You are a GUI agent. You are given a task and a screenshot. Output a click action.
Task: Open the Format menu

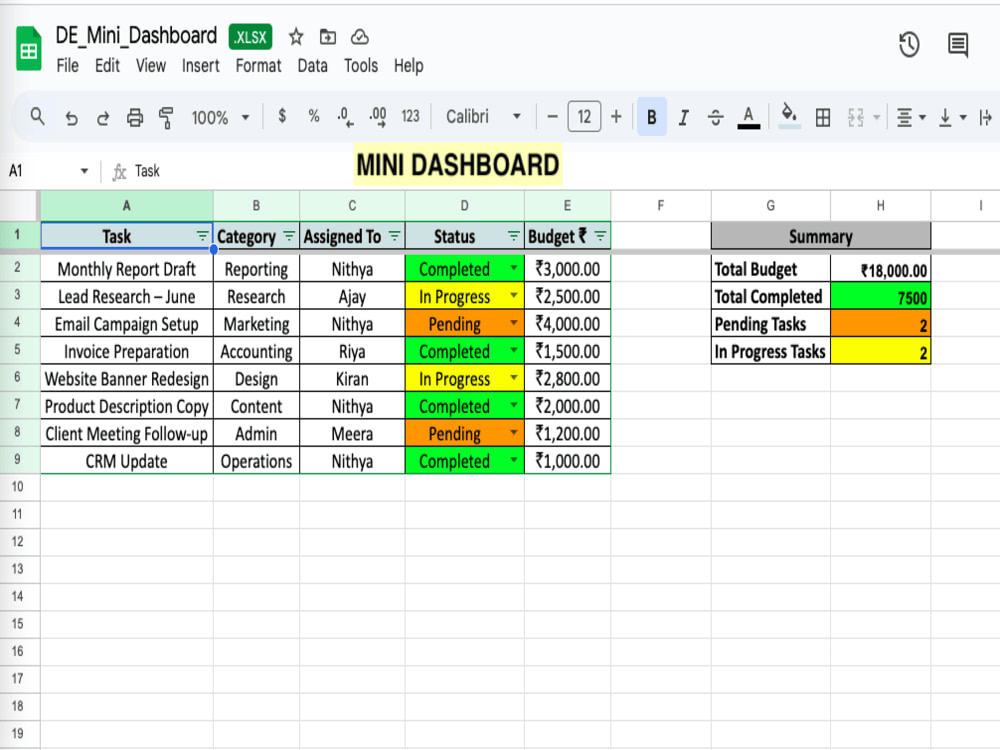tap(258, 66)
